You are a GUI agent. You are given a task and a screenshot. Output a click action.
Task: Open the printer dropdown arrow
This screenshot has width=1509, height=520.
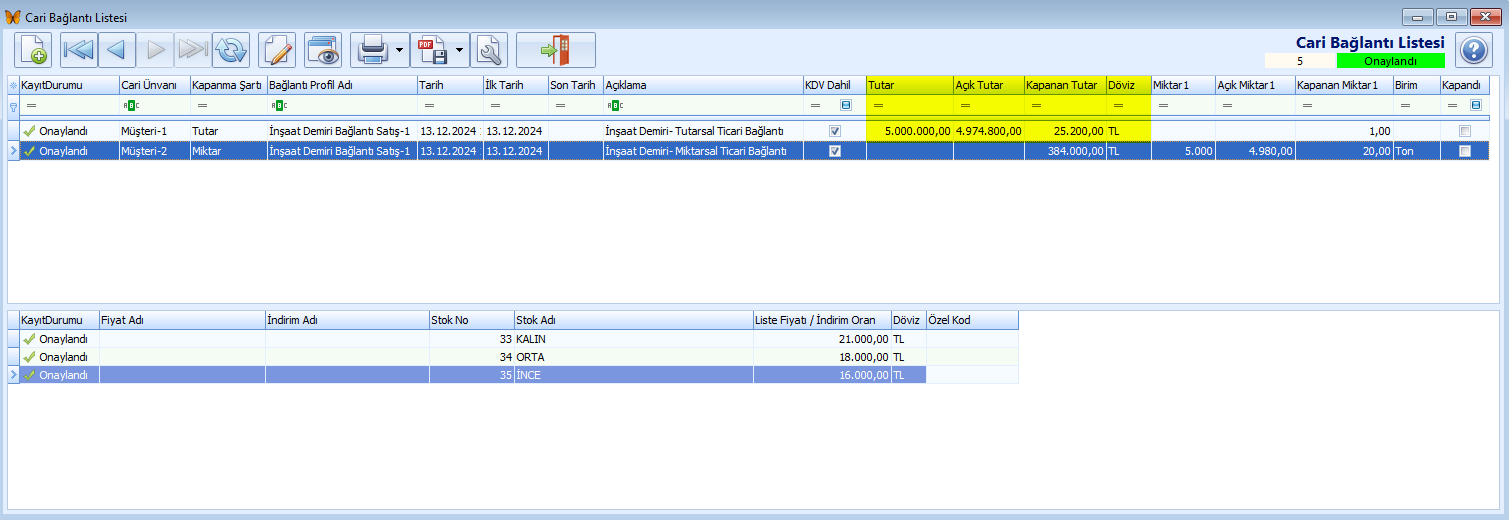pyautogui.click(x=400, y=49)
